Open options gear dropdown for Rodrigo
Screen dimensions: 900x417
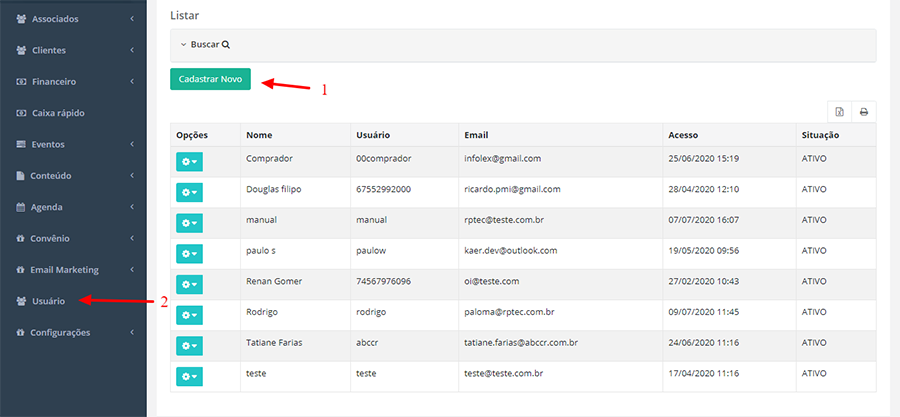189,315
